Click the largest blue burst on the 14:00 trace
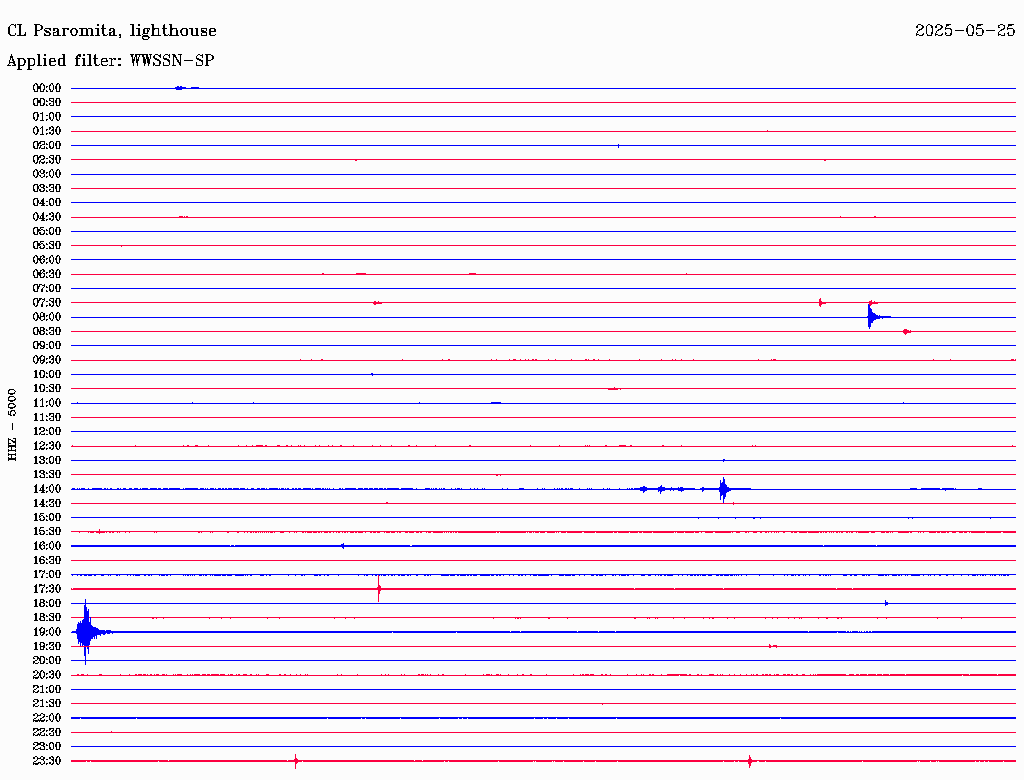Screen dimensions: 1024x780 point(723,489)
